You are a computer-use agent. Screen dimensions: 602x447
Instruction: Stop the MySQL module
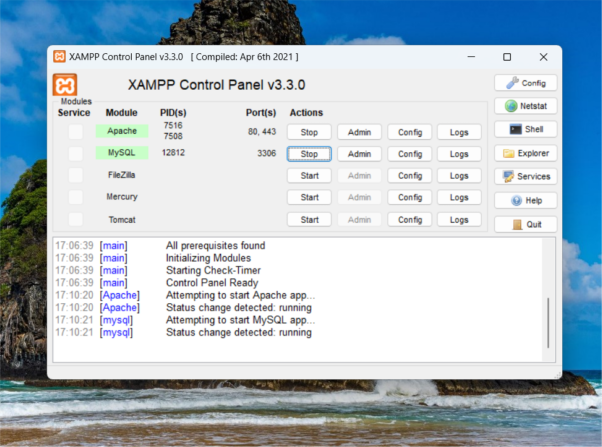point(309,154)
